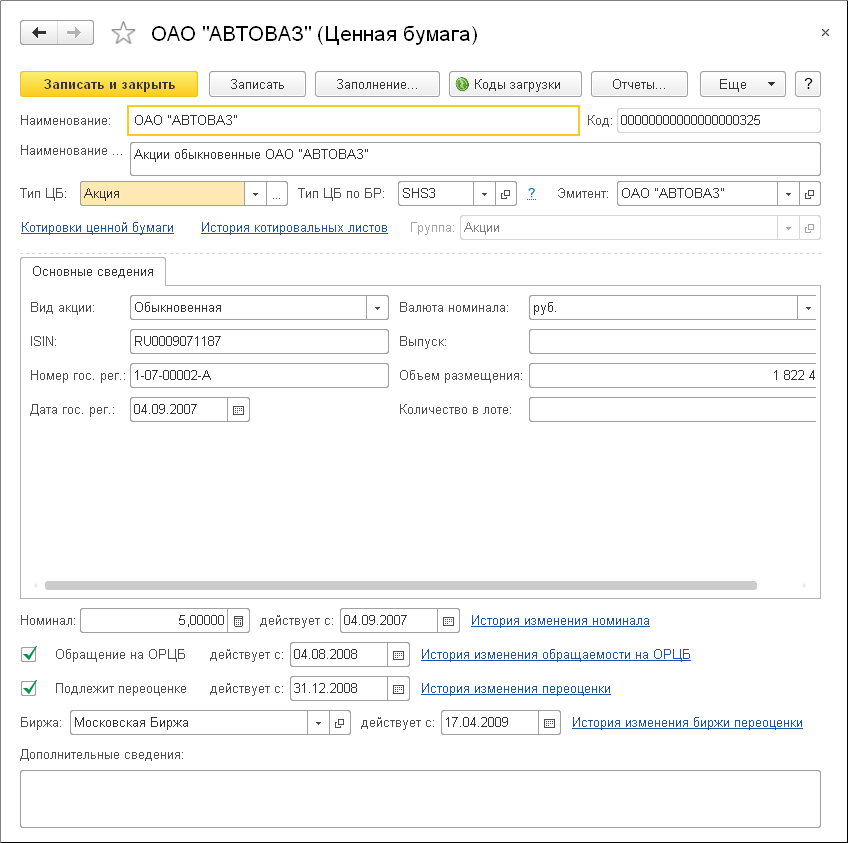This screenshot has height=843, width=848.
Task: Focus the Выпуск field
Action: tap(672, 342)
